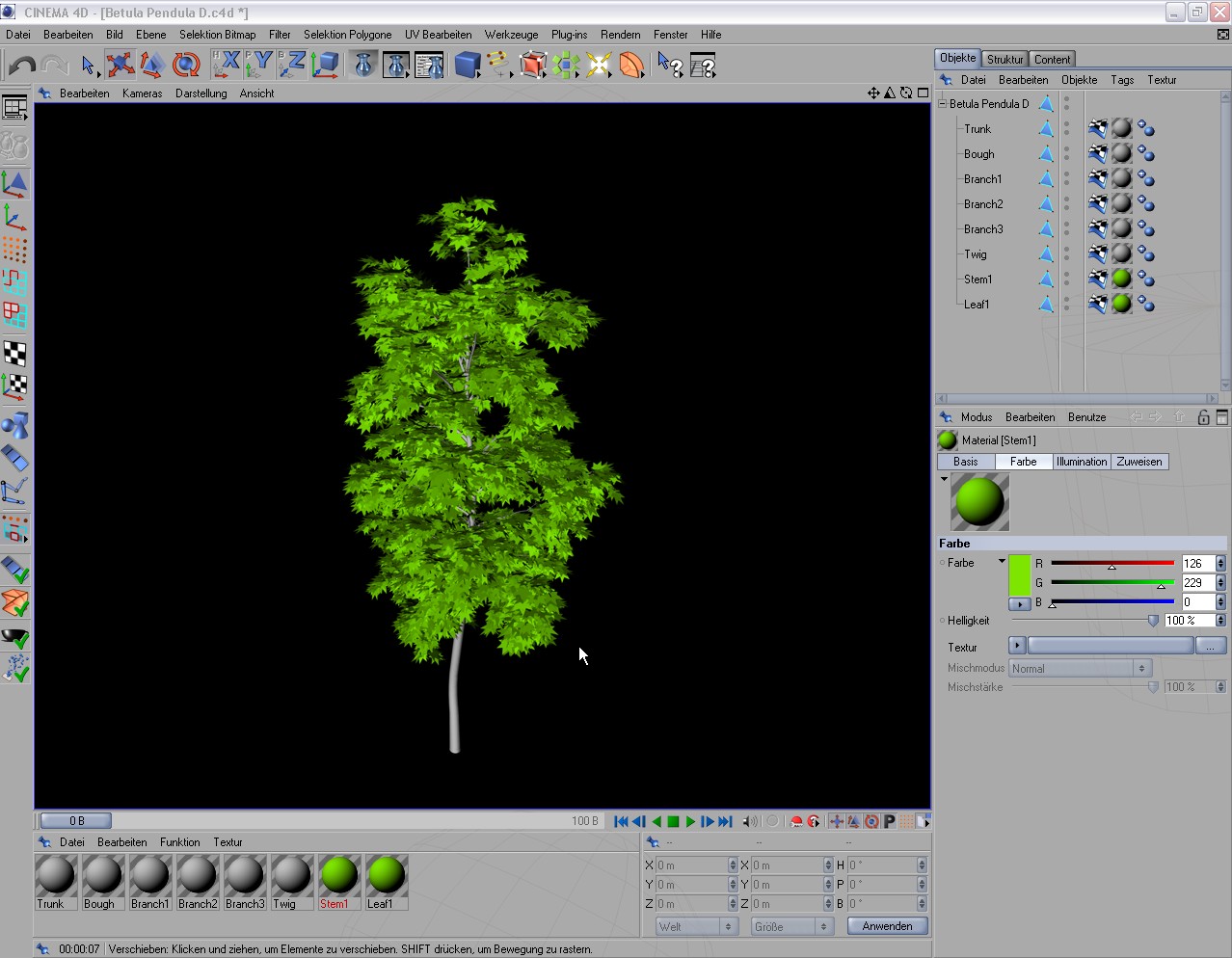Viewport: 1232px width, 958px height.
Task: Click the R value input field
Action: pos(1197,564)
